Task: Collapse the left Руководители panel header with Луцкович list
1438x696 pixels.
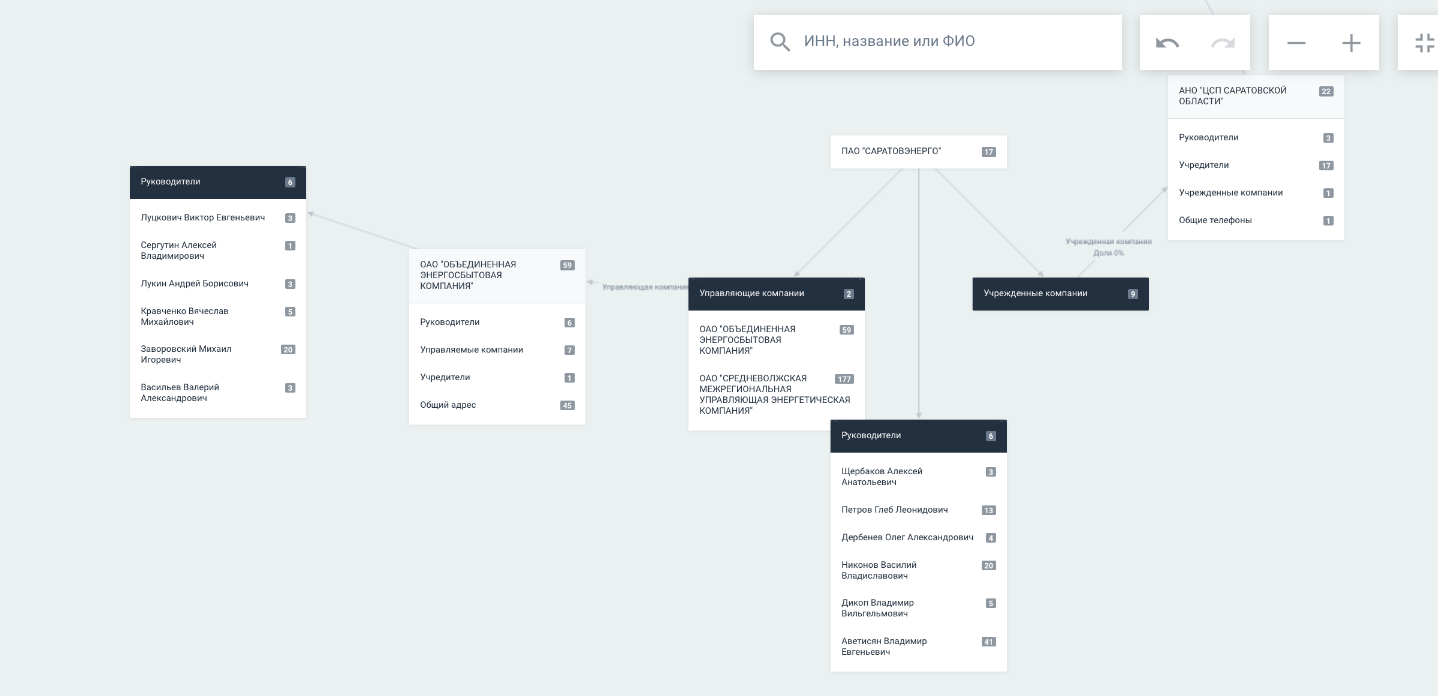Action: [218, 182]
